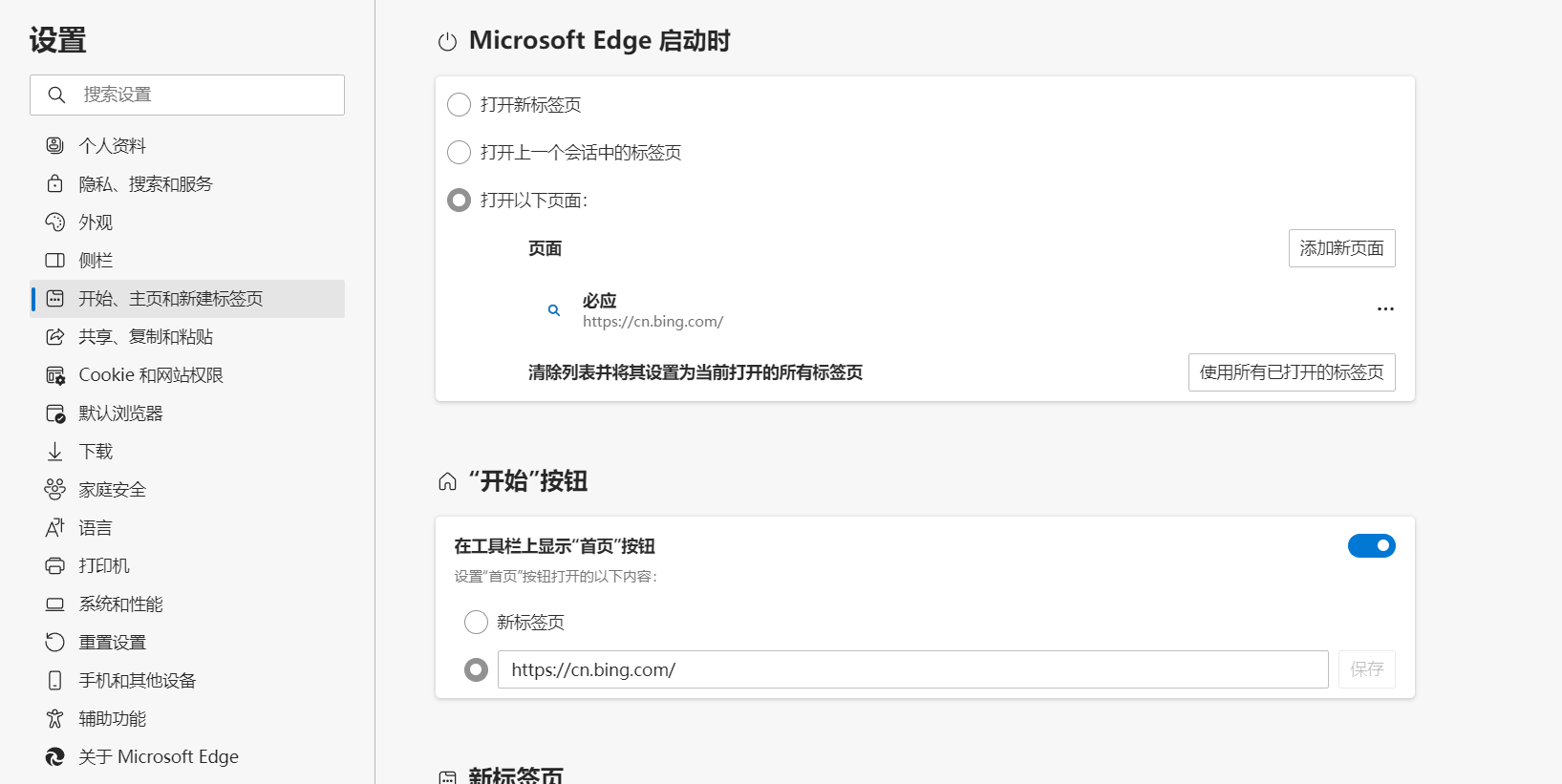Viewport: 1562px width, 784px height.
Task: Open 重置设置 section
Action: (x=187, y=642)
